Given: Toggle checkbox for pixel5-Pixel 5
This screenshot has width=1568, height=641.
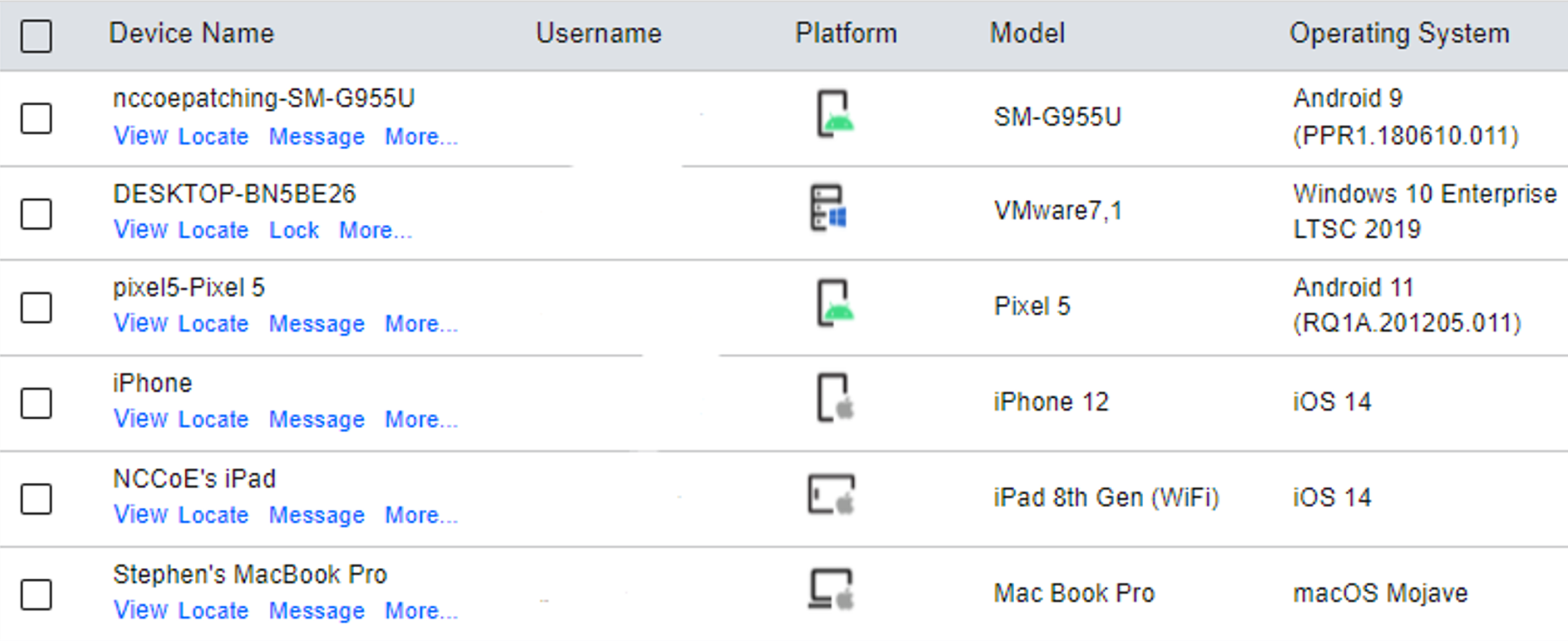Looking at the screenshot, I should pos(36,307).
